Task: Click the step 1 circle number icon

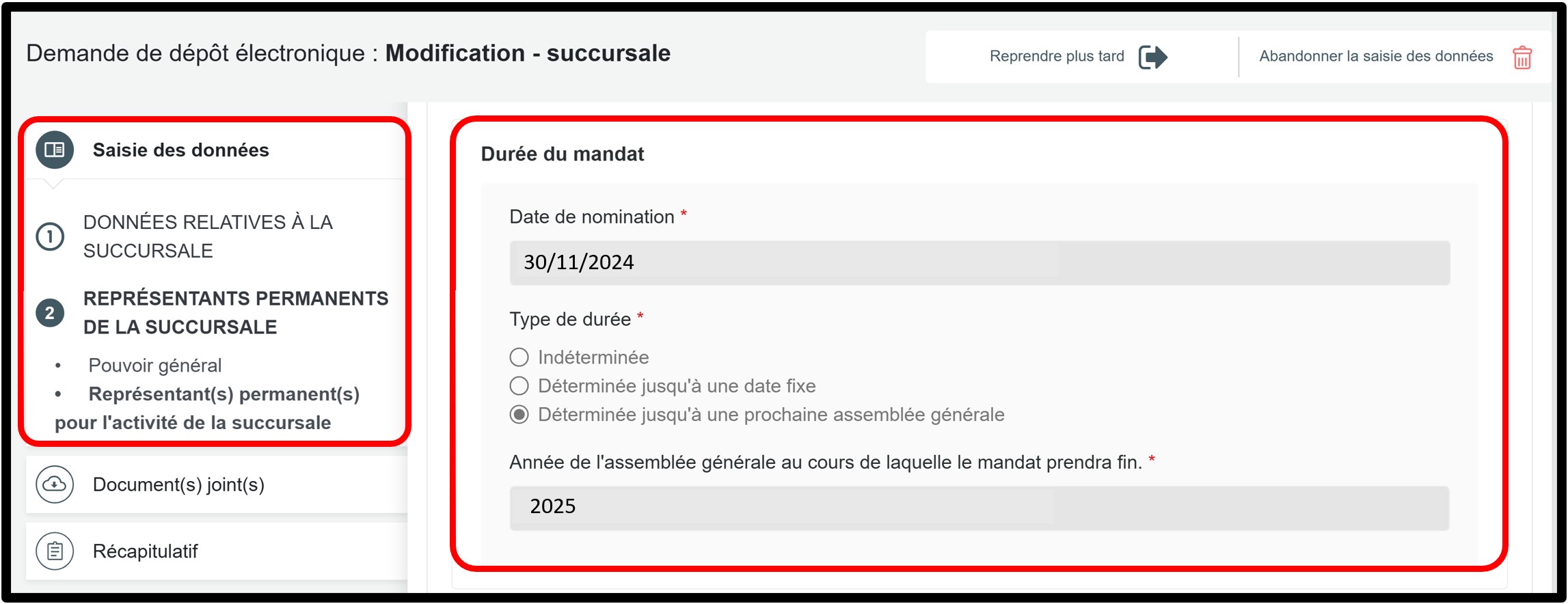Action: coord(50,236)
